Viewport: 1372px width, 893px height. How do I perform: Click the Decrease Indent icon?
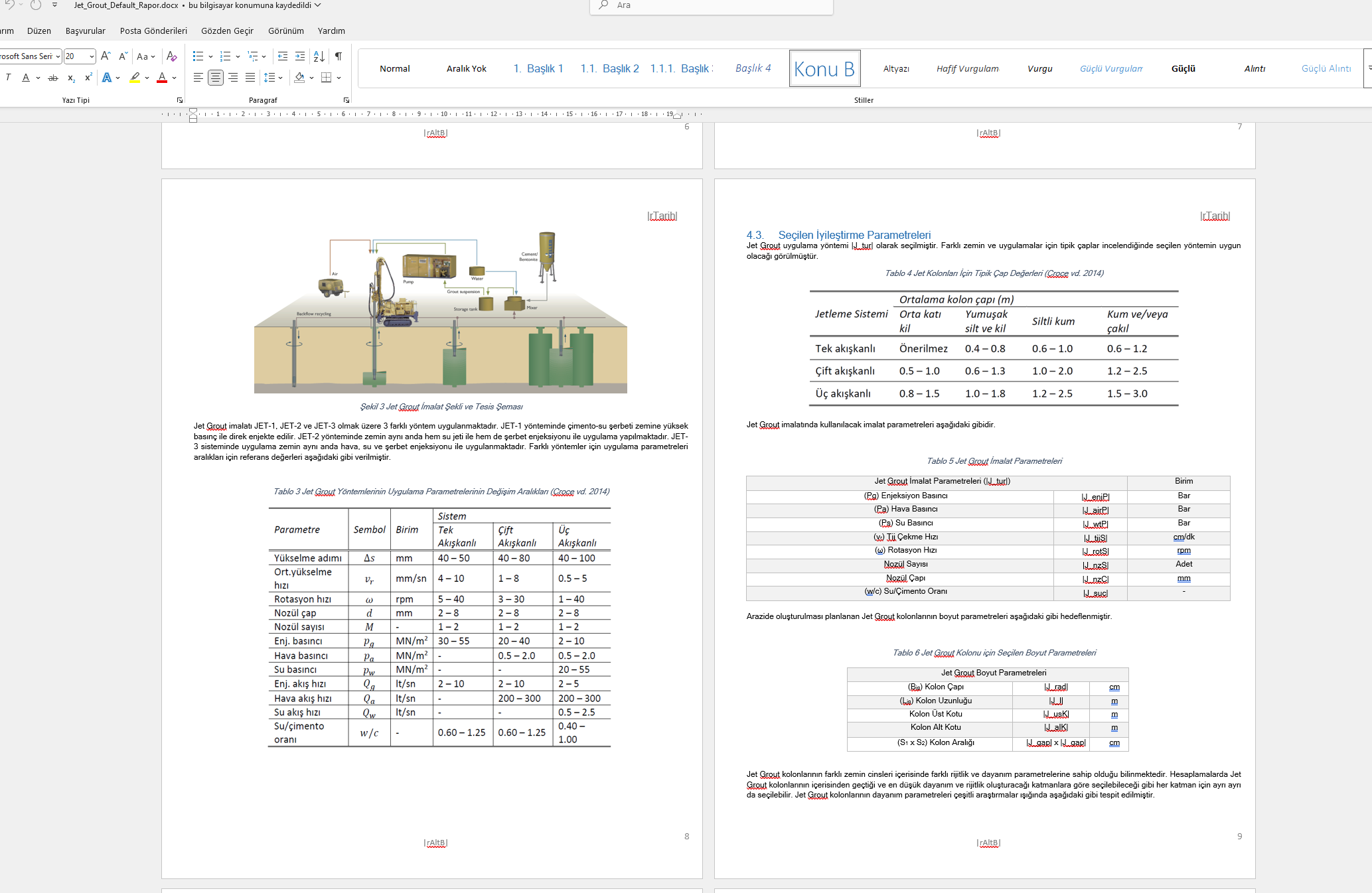point(283,56)
